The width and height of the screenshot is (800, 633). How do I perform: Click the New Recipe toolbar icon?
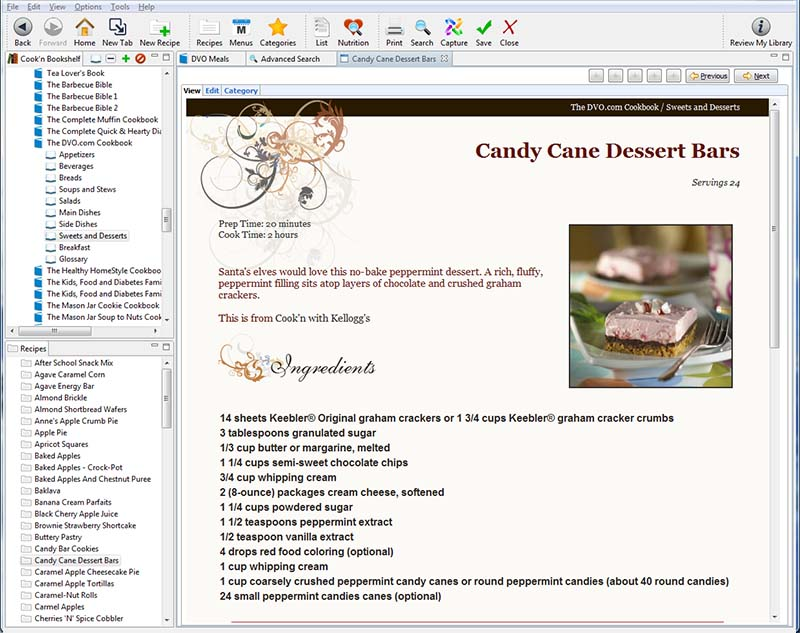160,29
